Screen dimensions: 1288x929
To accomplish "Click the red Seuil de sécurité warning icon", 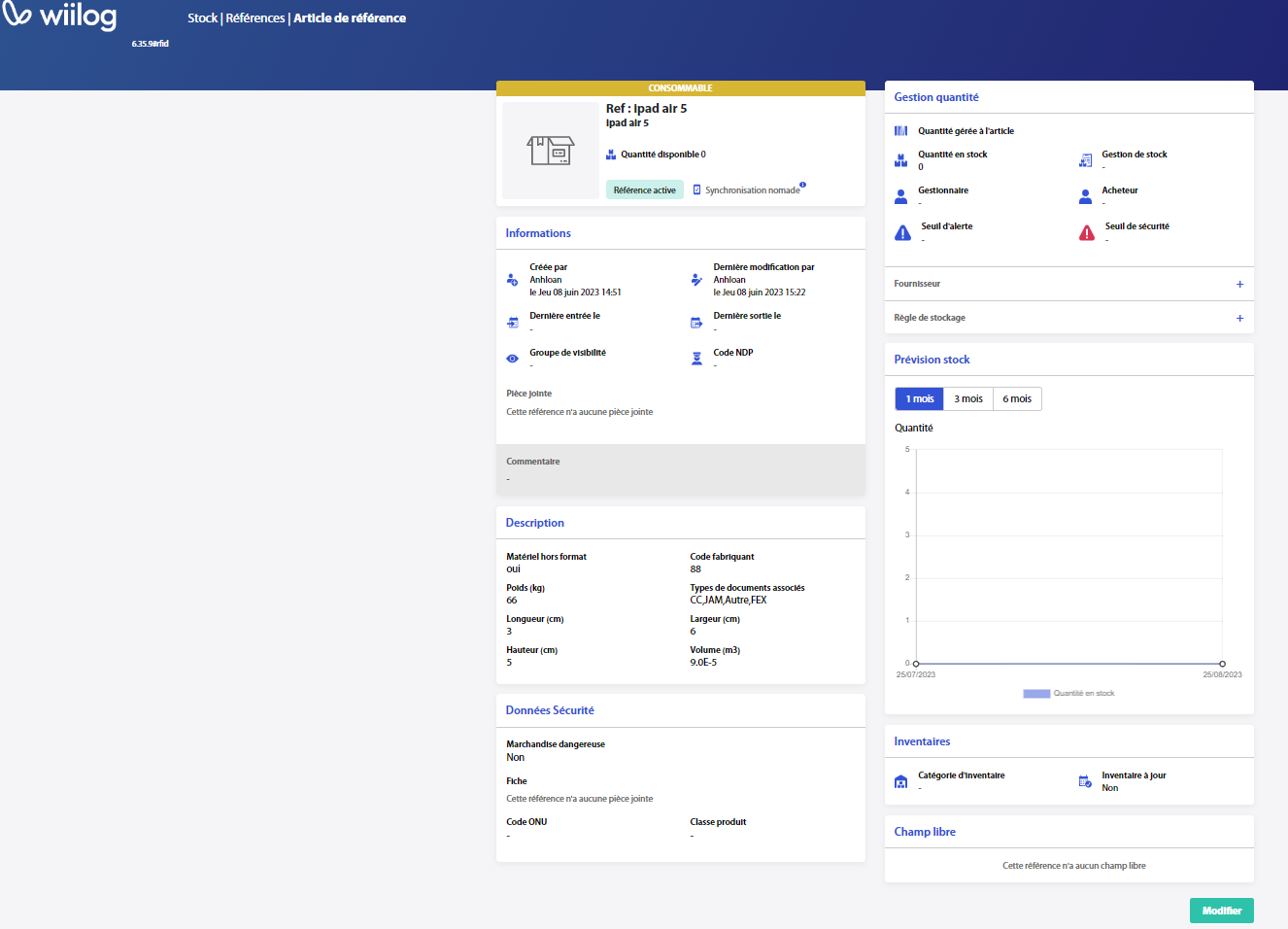I will pyautogui.click(x=1087, y=233).
